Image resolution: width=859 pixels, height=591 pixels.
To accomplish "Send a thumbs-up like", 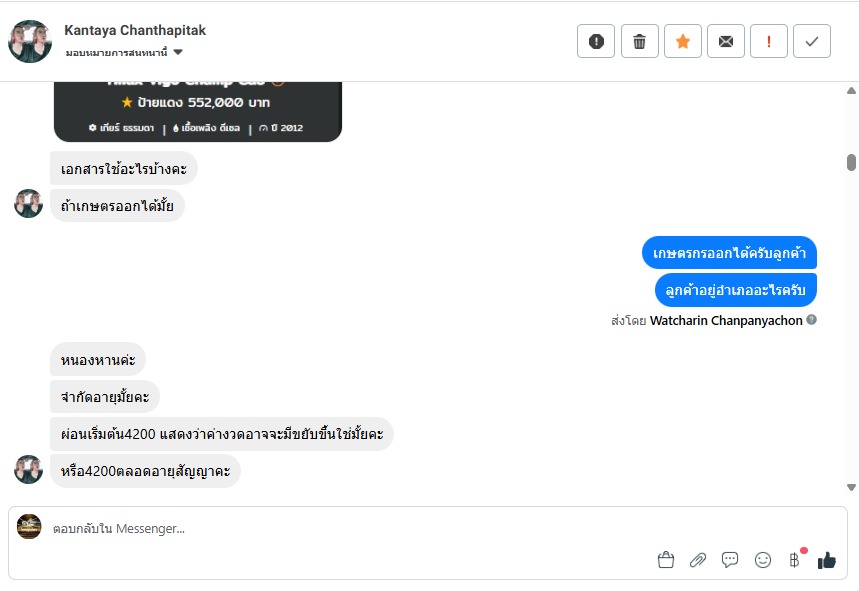I will tap(826, 560).
